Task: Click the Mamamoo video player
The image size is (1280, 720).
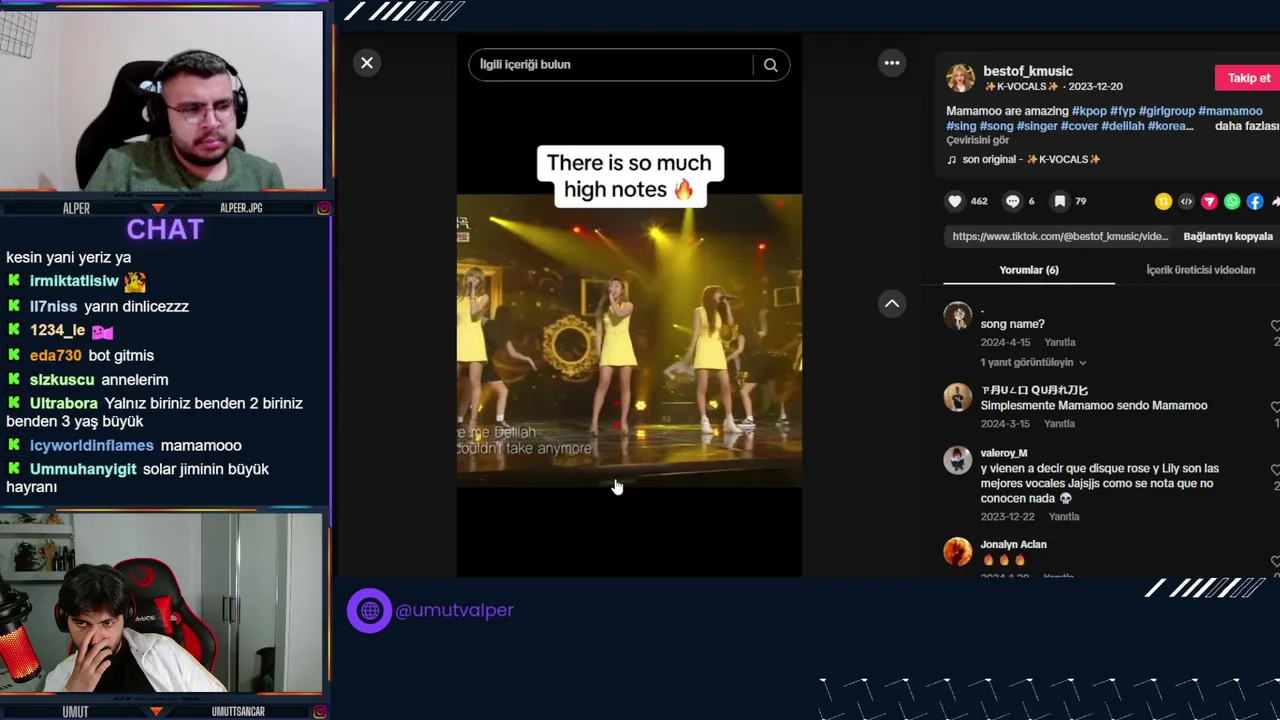Action: (629, 340)
